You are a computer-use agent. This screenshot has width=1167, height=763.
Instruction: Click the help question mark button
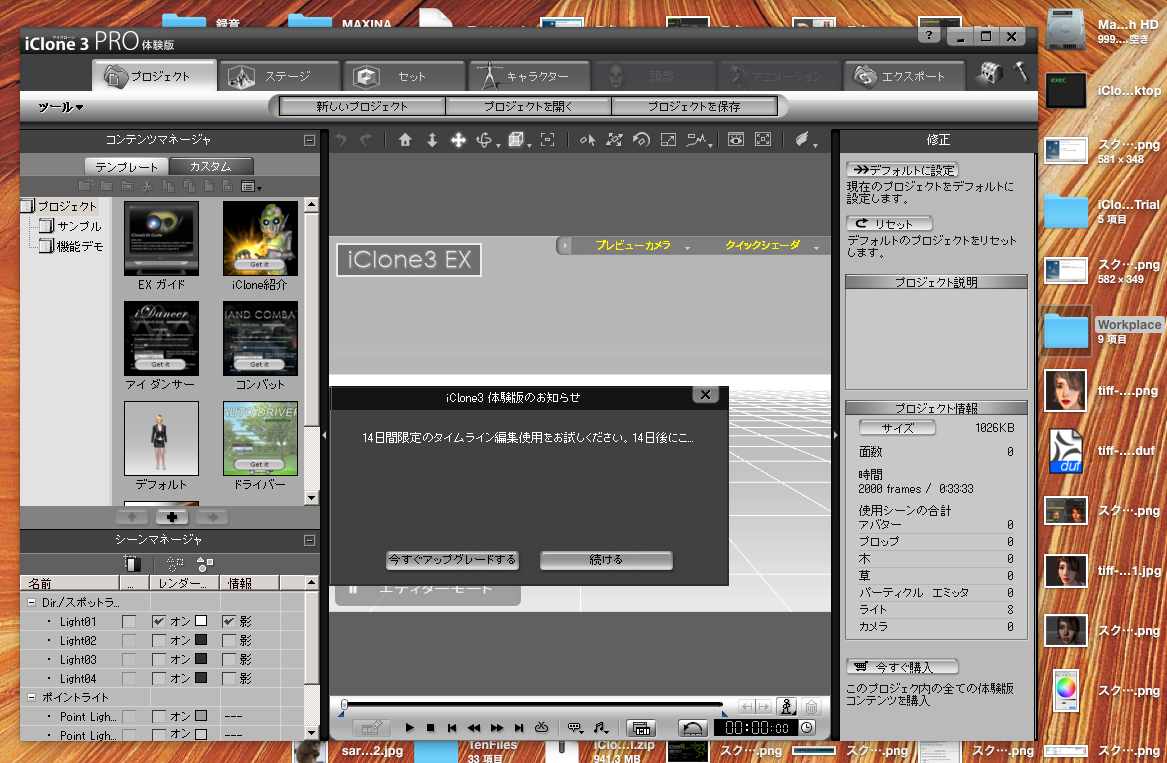928,36
